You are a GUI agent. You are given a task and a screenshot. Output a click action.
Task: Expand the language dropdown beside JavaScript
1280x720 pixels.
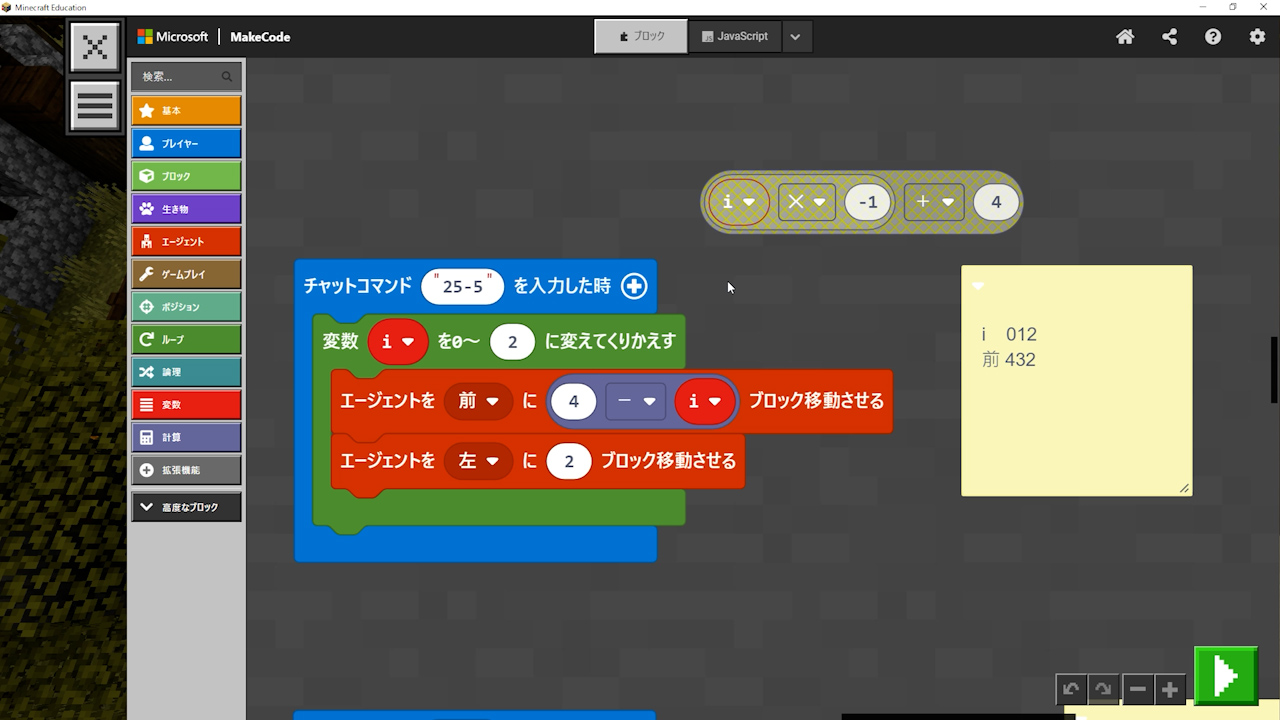(795, 37)
